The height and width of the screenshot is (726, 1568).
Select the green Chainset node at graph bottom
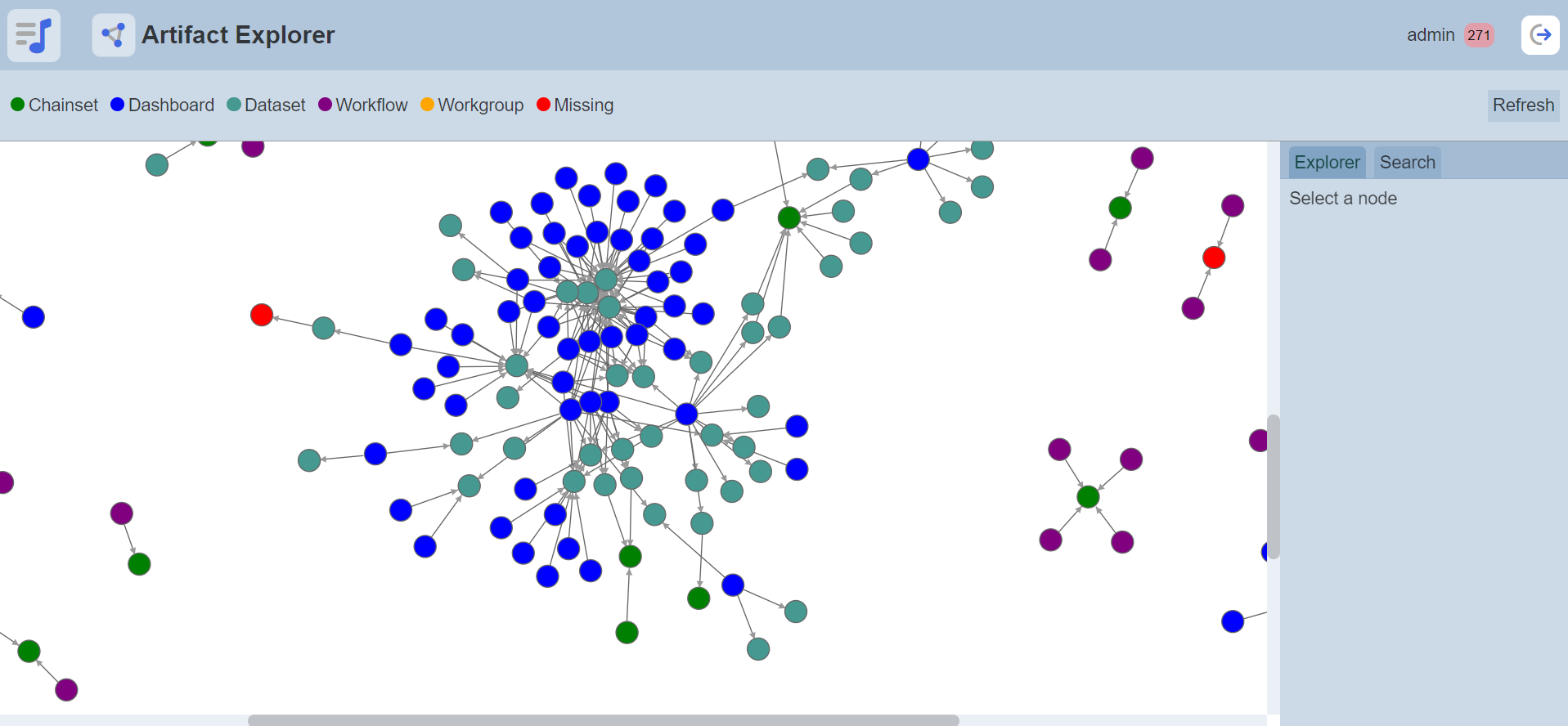click(627, 632)
